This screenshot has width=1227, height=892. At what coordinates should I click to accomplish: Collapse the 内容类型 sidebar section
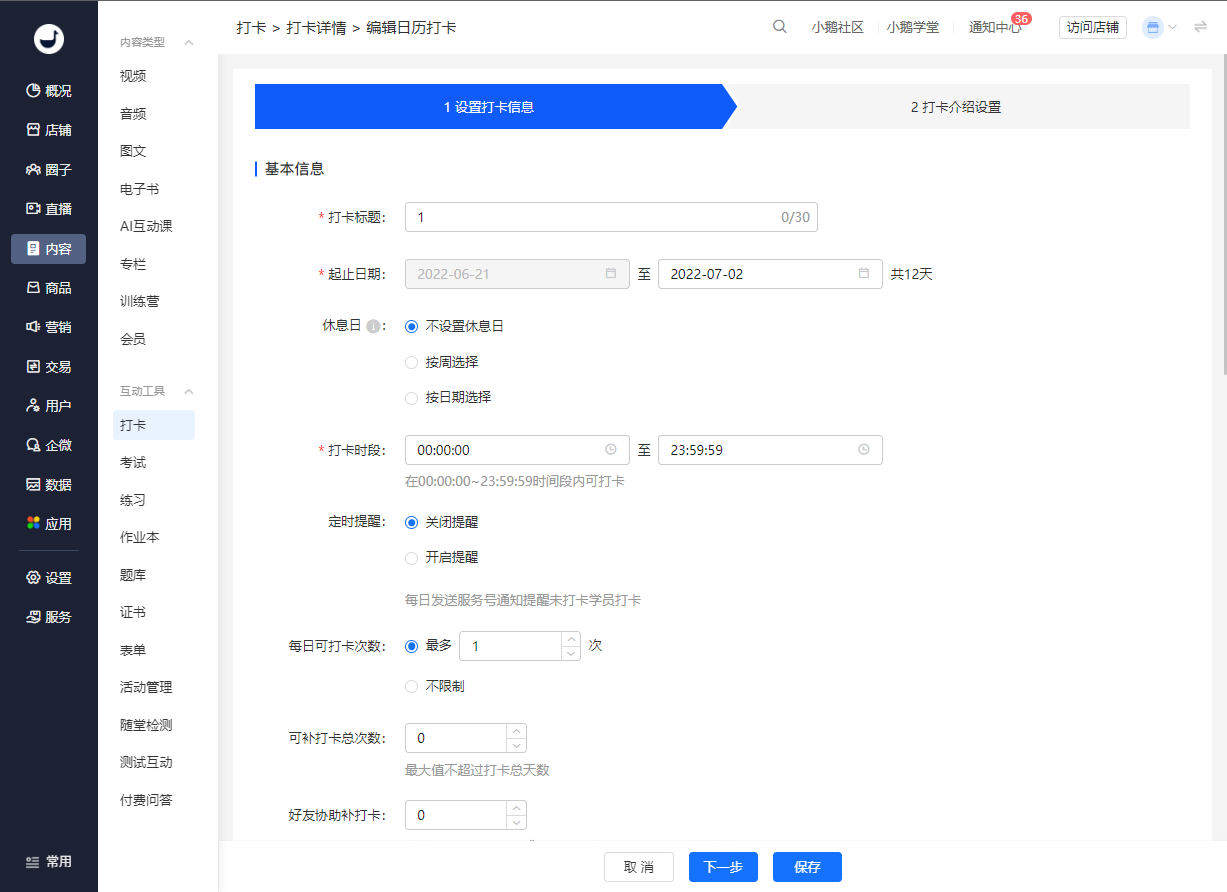click(x=189, y=42)
